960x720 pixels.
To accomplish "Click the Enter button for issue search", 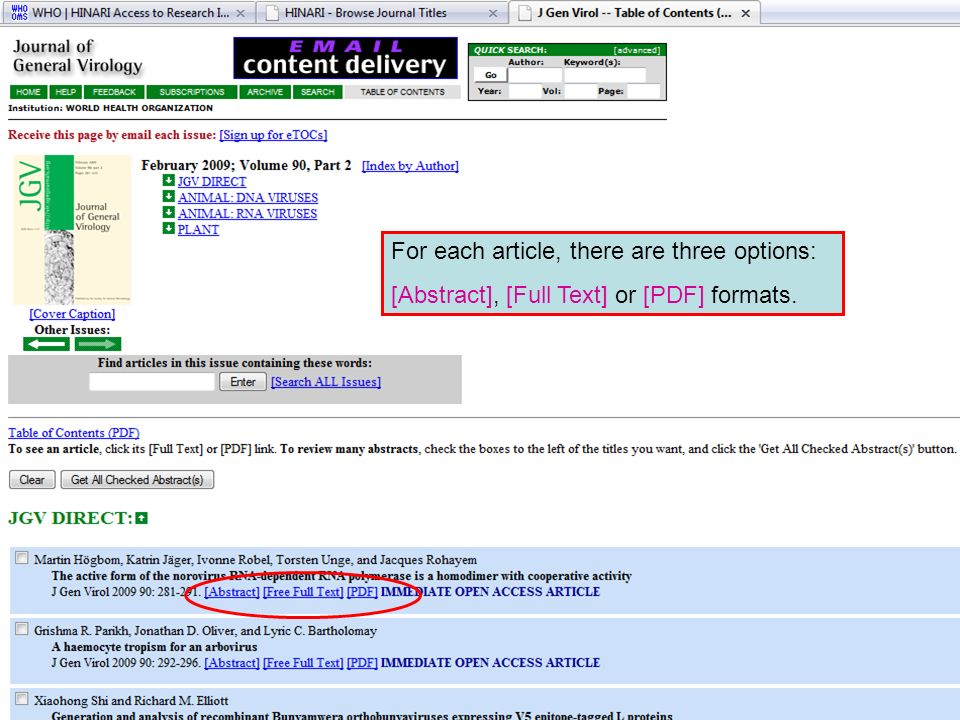I will pos(243,381).
